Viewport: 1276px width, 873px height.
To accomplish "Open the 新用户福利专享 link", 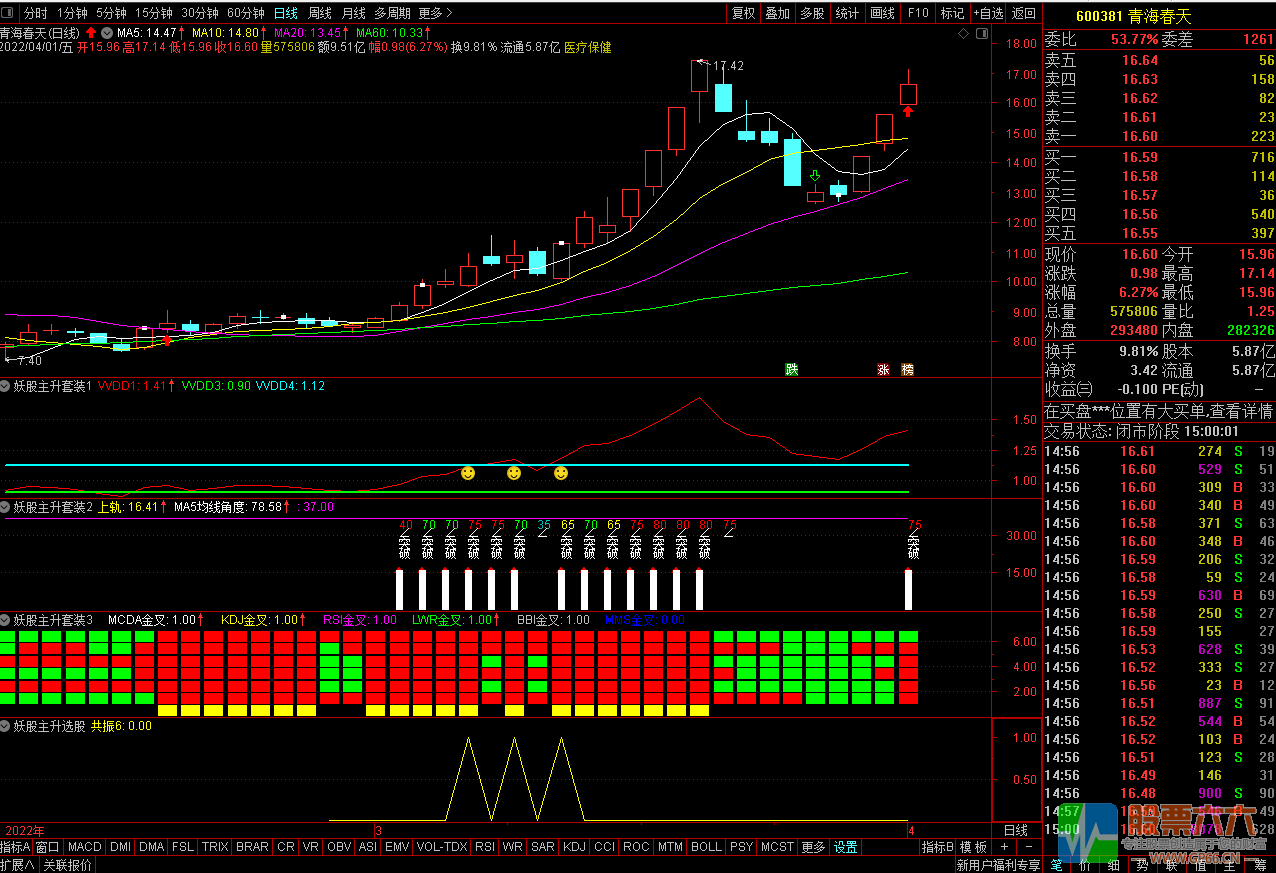I will coord(998,865).
